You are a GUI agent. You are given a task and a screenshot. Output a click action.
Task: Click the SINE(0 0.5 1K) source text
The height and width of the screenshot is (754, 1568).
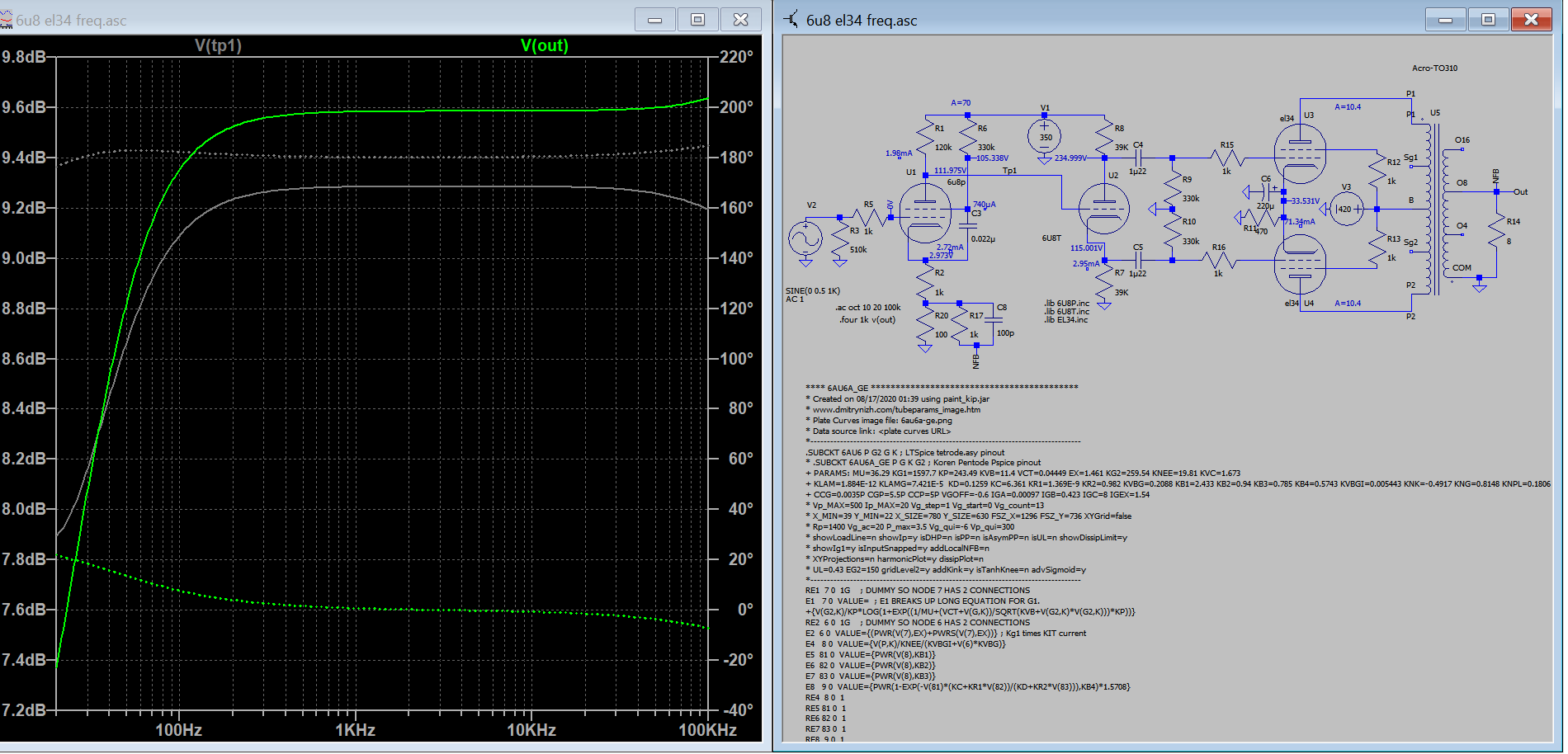pyautogui.click(x=812, y=290)
